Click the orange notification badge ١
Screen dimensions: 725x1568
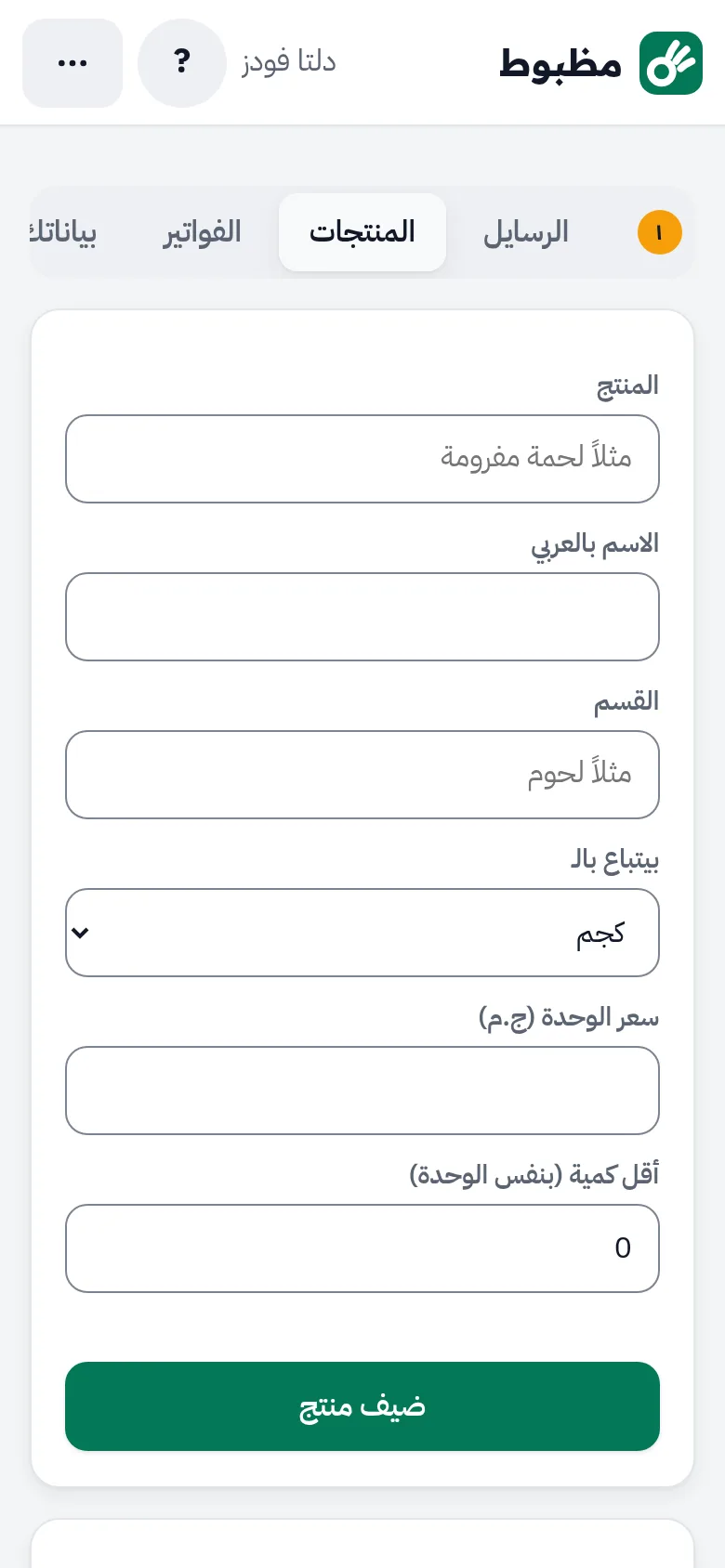[x=660, y=232]
